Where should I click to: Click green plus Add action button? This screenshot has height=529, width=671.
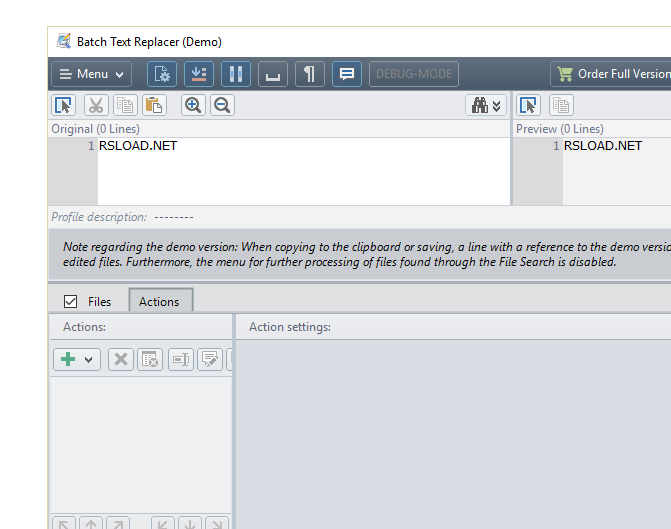tap(68, 359)
